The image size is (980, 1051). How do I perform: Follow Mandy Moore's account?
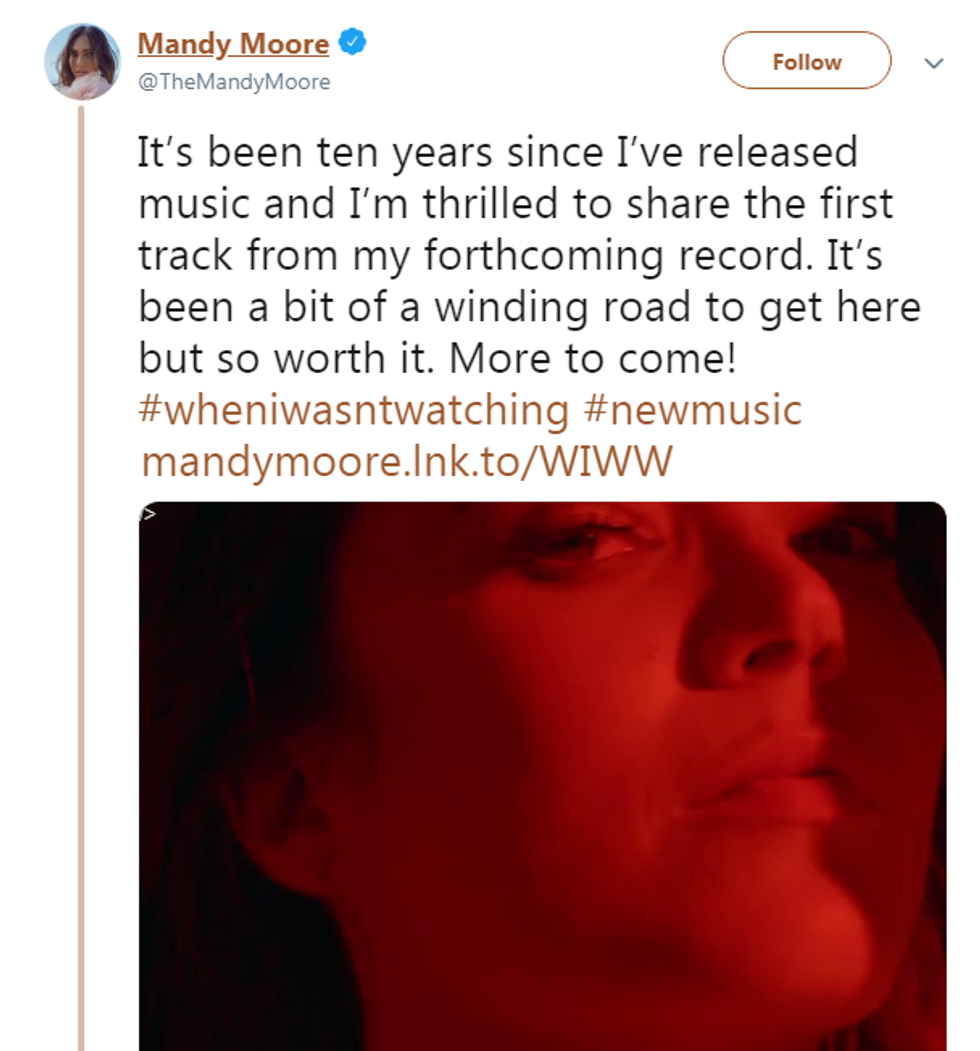[806, 61]
